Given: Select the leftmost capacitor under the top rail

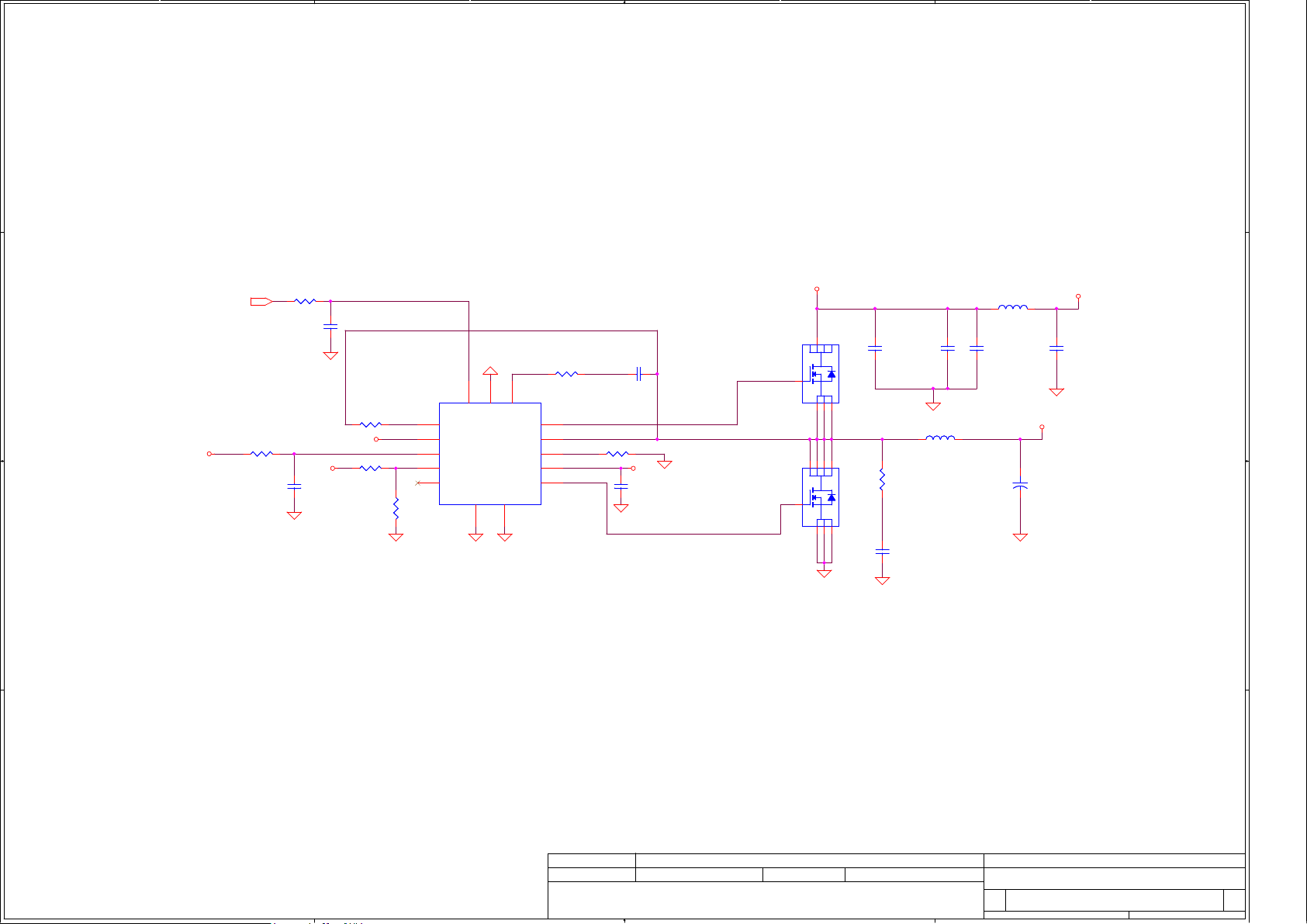Looking at the screenshot, I should pos(875,349).
